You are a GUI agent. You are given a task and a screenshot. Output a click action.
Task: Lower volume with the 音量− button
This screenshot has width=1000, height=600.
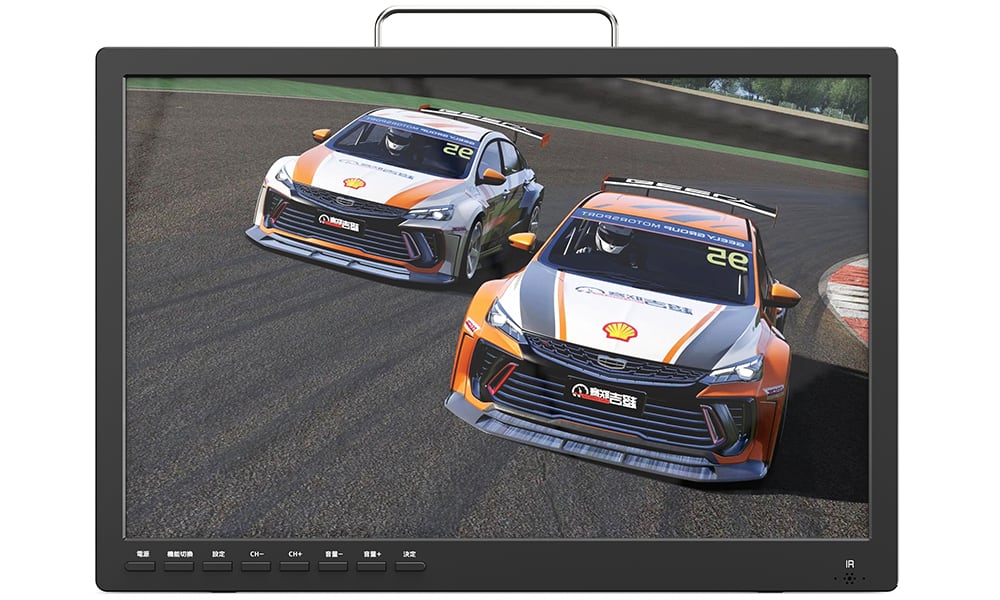(333, 566)
